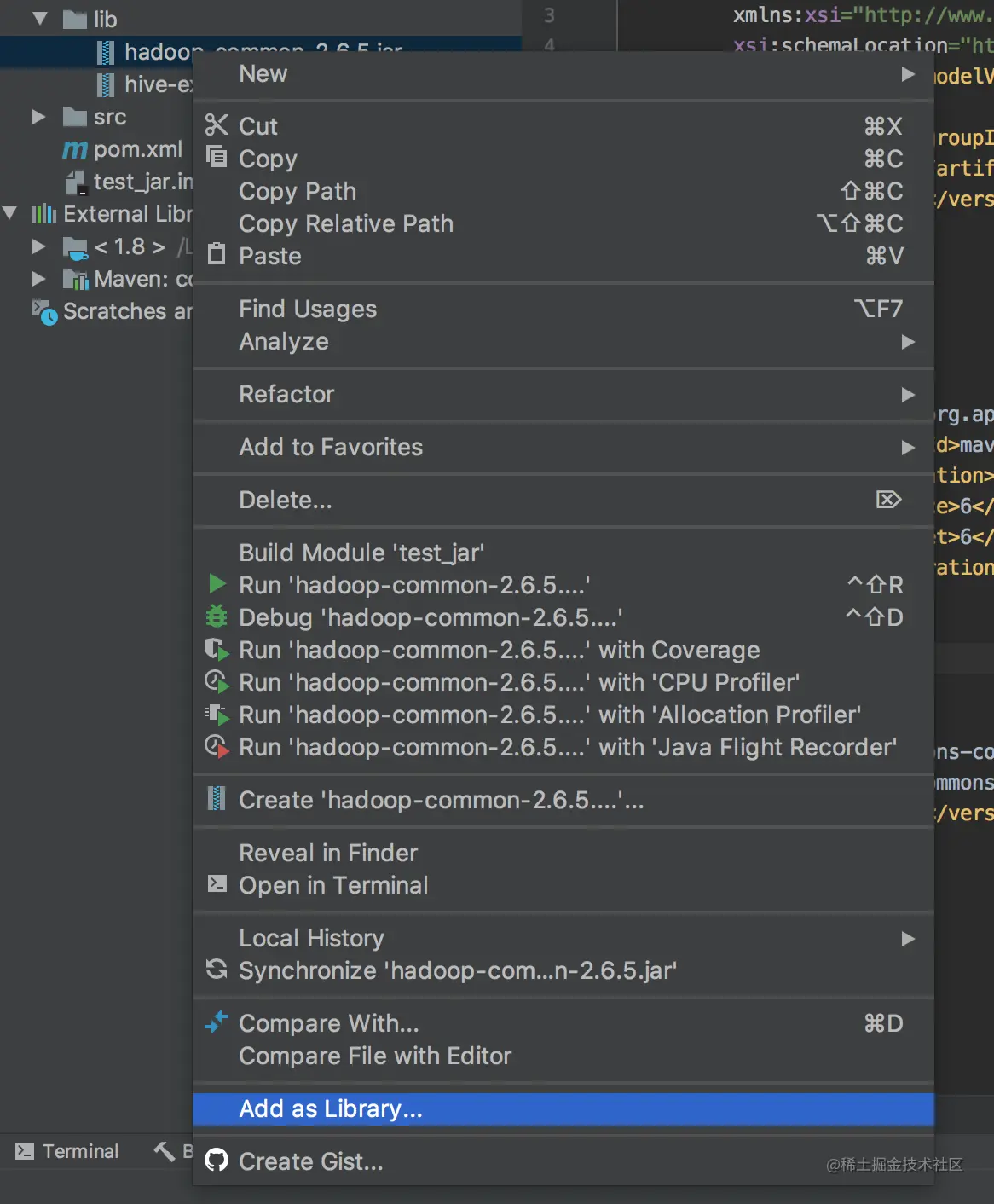Click the test_jar.iml file icon
This screenshot has width=994, height=1204.
(x=76, y=182)
